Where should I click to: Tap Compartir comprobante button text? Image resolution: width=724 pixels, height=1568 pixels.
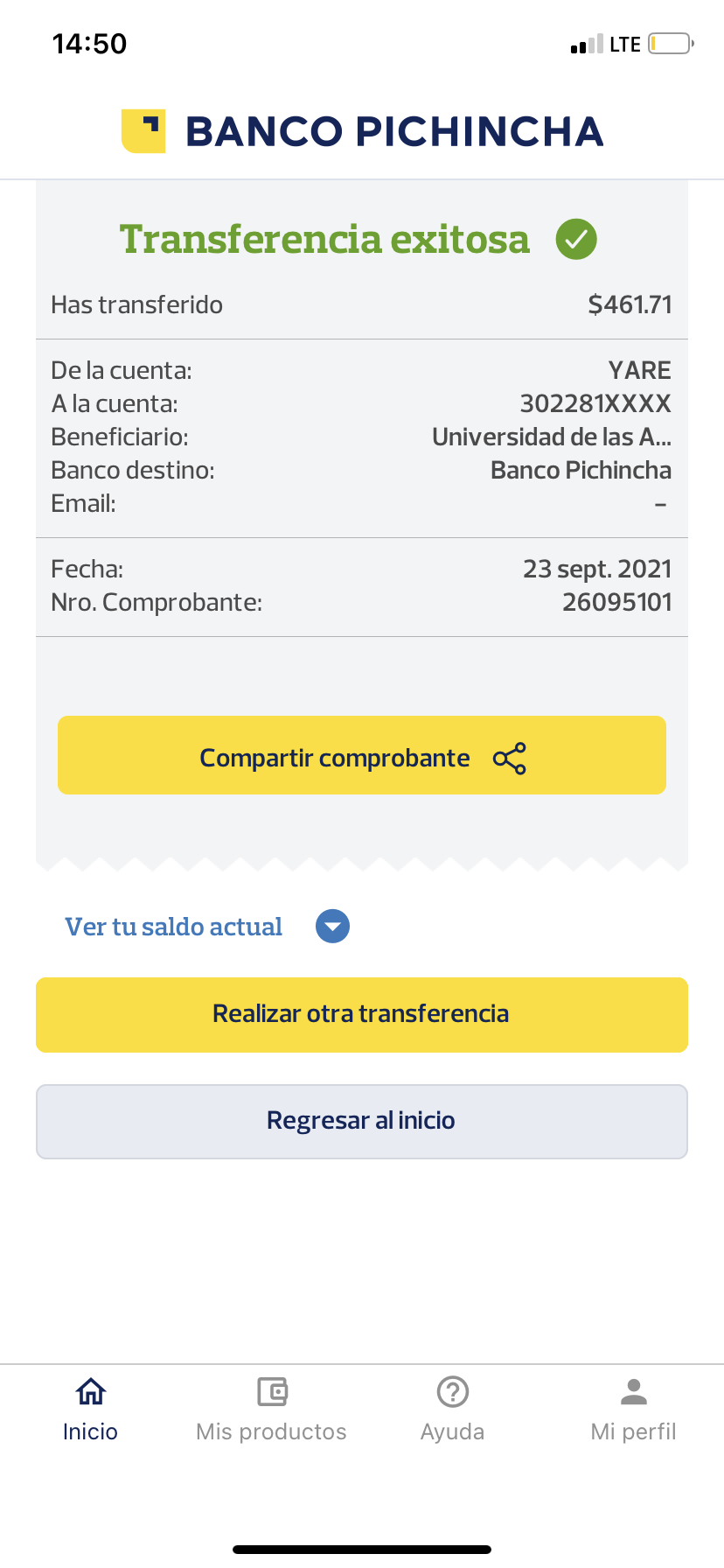[x=334, y=758]
